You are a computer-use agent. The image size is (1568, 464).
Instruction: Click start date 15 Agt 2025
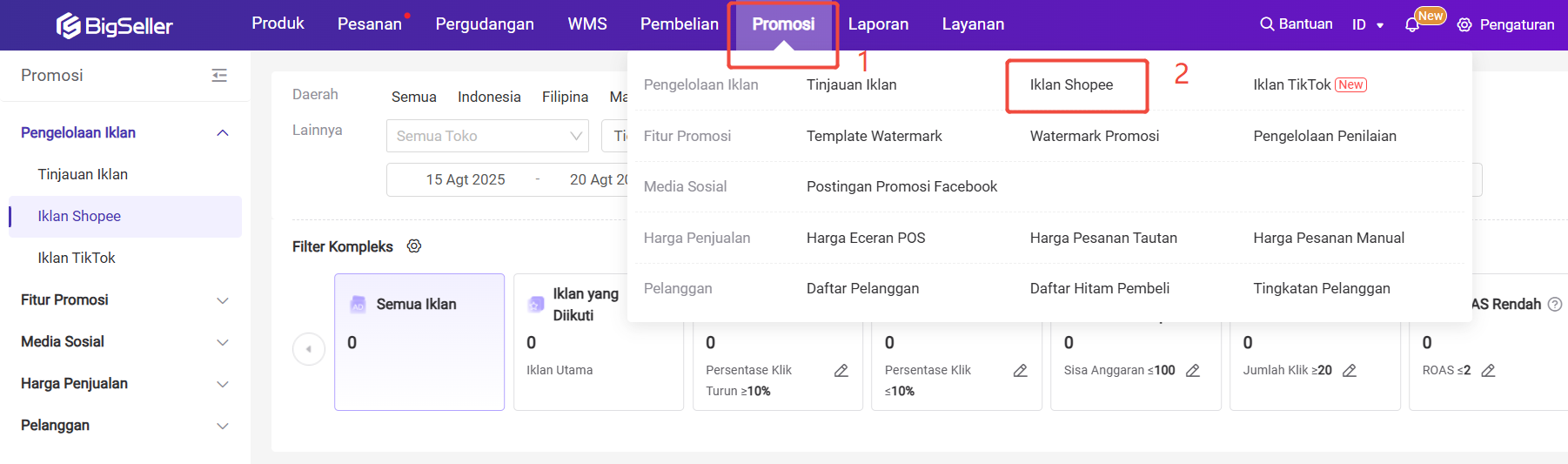(466, 179)
